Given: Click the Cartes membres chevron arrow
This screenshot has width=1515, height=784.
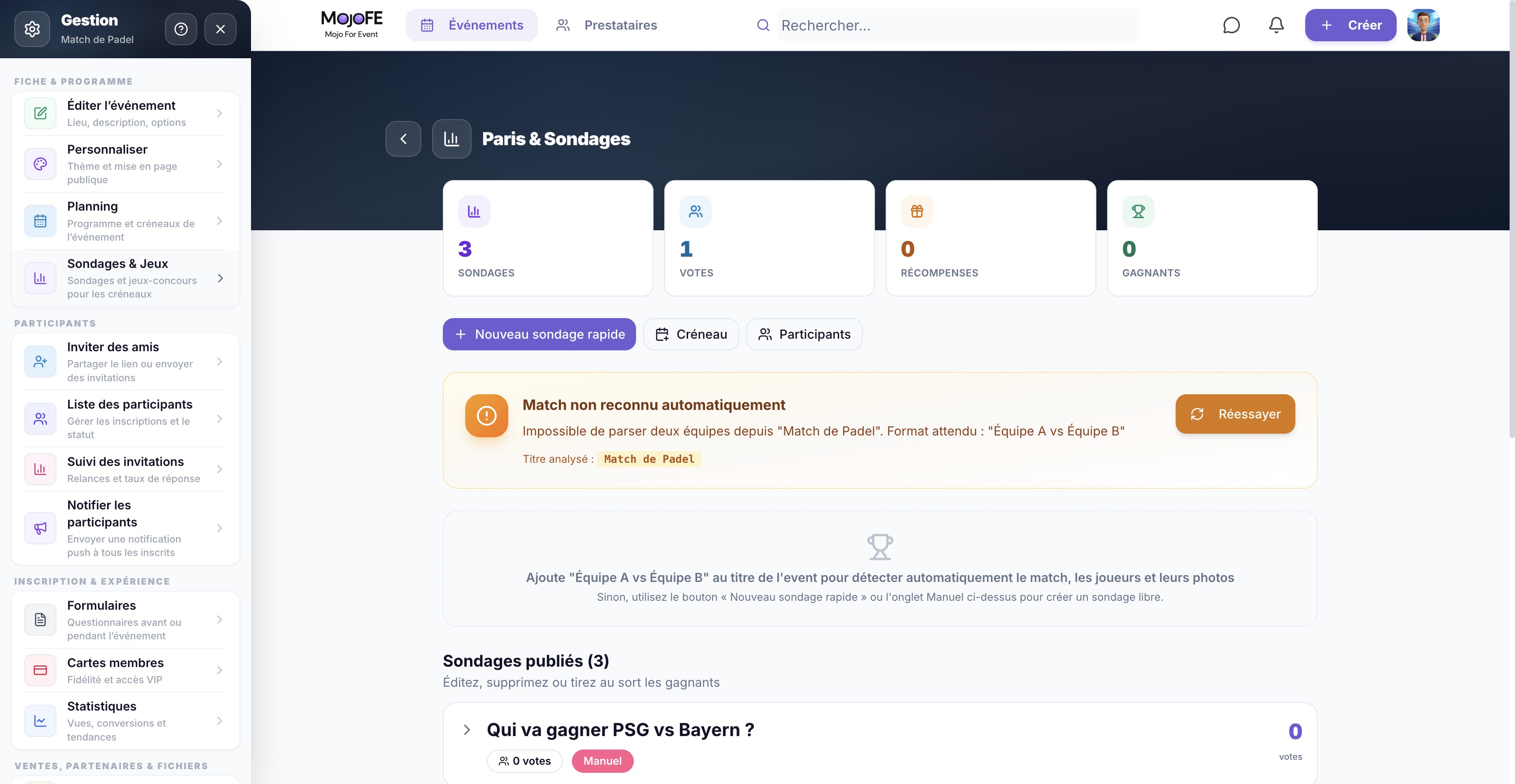Looking at the screenshot, I should [219, 670].
